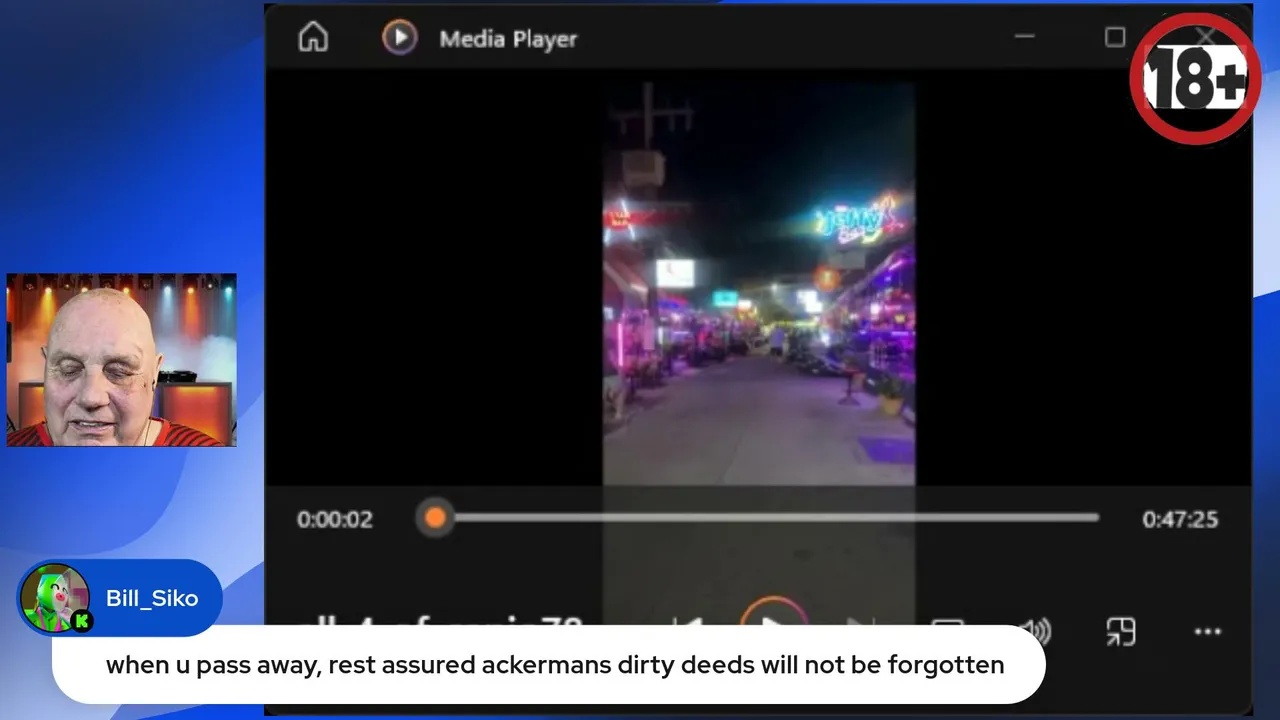The height and width of the screenshot is (720, 1280).
Task: Open the more options ellipsis menu
Action: 1207,631
